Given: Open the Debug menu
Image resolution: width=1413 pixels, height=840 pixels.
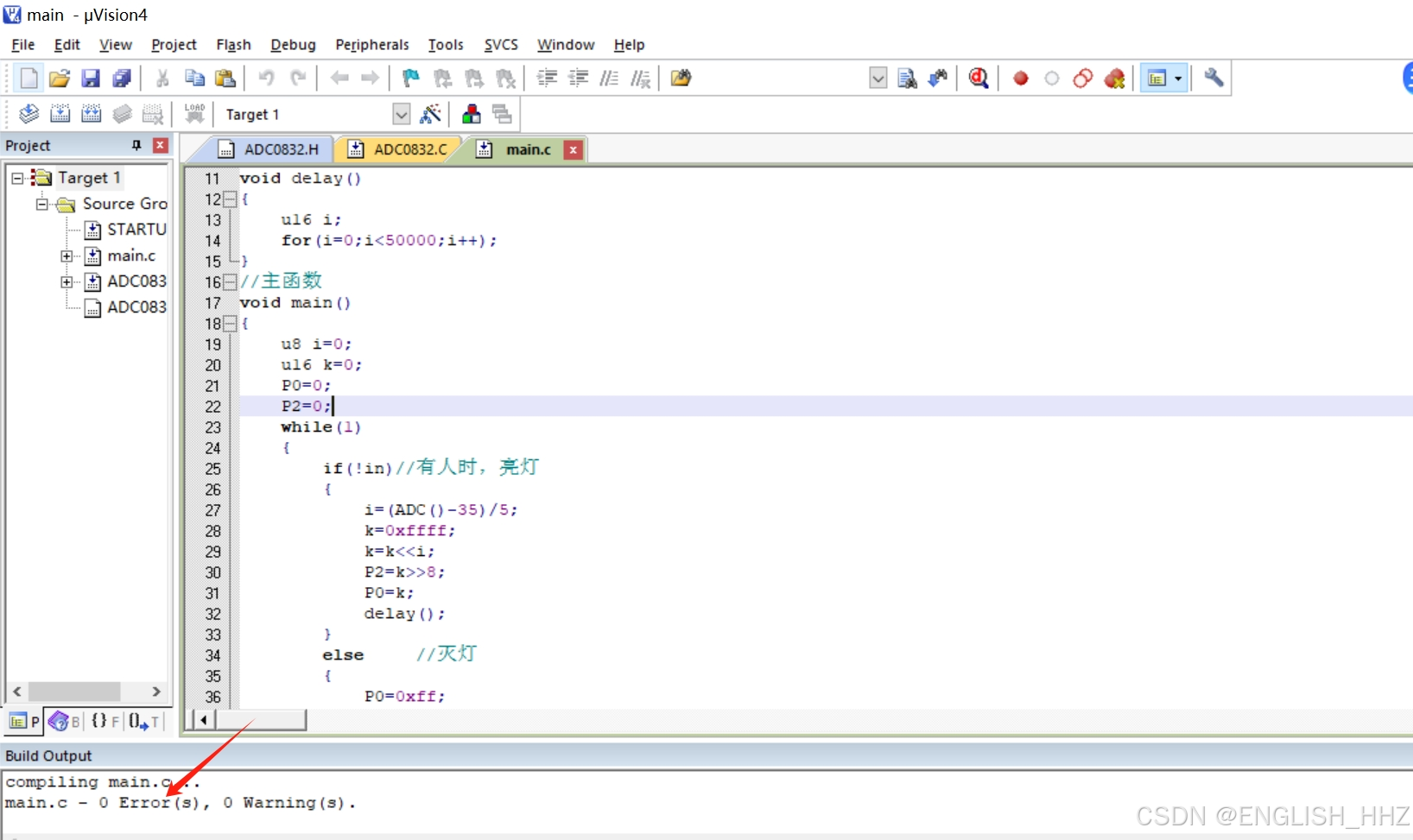Looking at the screenshot, I should point(293,45).
